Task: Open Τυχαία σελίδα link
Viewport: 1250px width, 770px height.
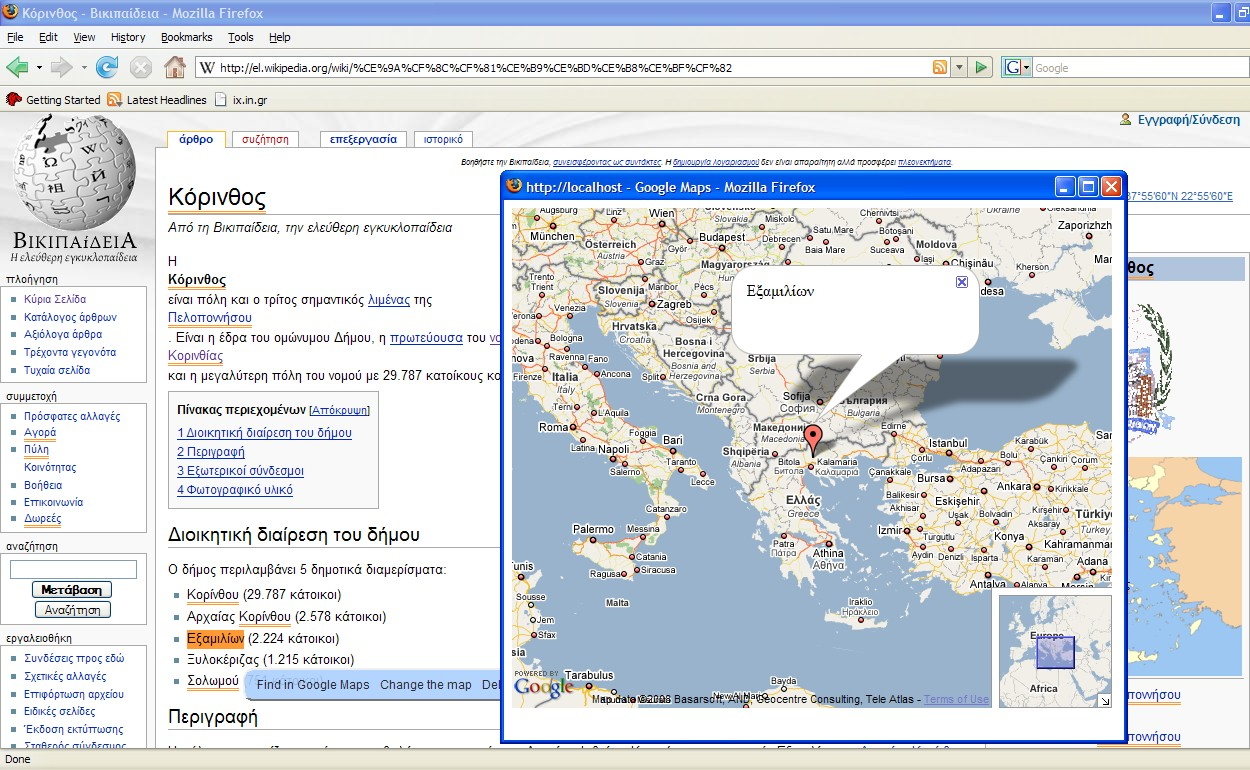Action: point(56,370)
